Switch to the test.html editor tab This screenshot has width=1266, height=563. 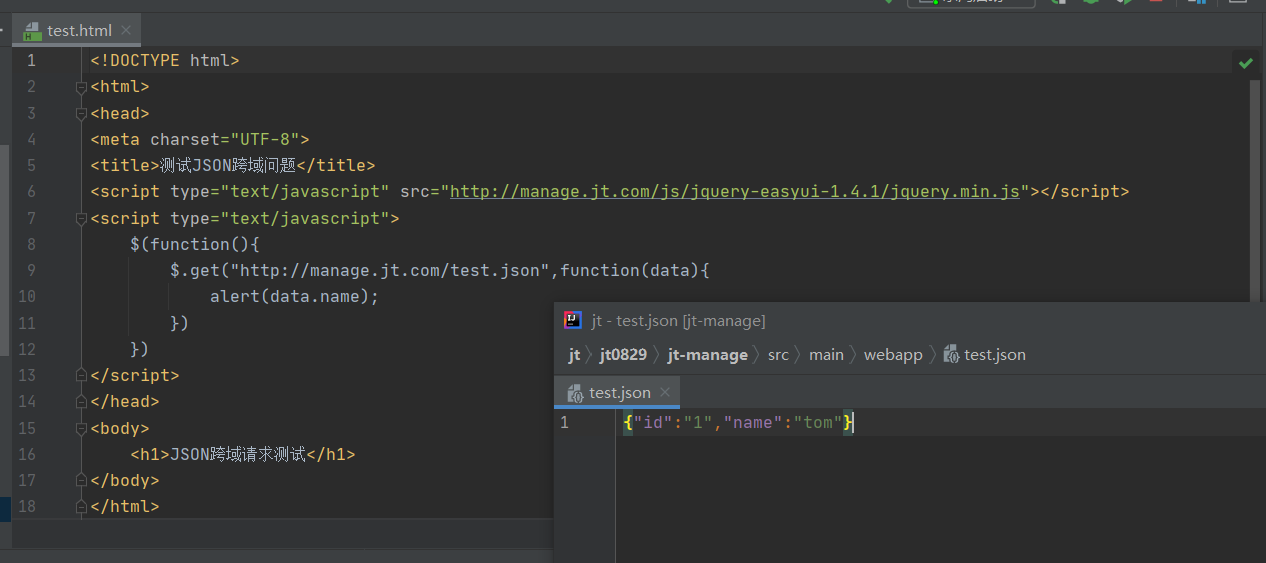click(77, 30)
